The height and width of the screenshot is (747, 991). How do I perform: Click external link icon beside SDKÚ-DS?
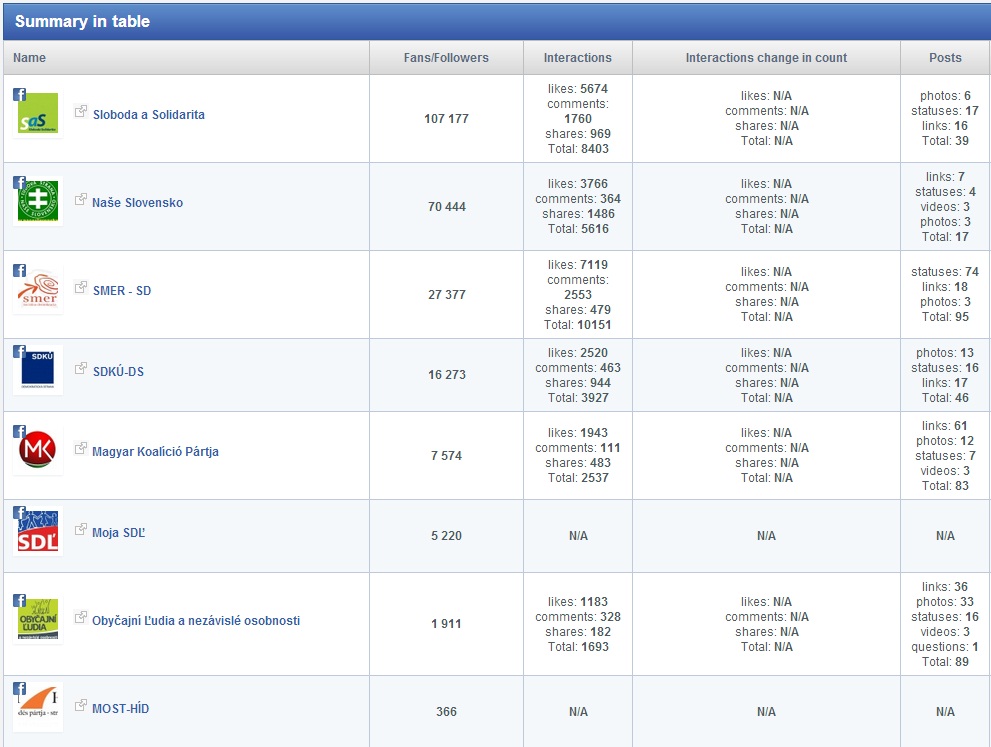tap(80, 368)
